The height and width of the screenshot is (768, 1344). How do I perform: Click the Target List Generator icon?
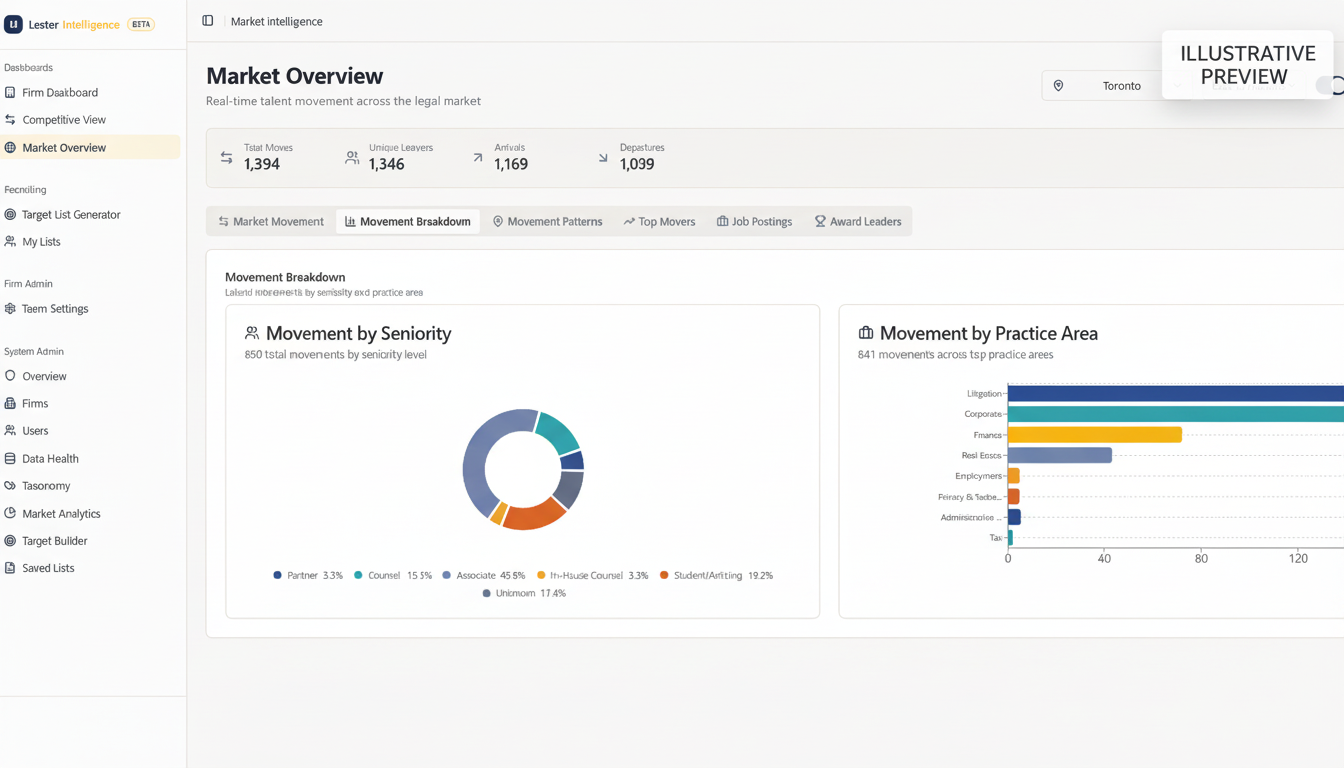pyautogui.click(x=10, y=214)
